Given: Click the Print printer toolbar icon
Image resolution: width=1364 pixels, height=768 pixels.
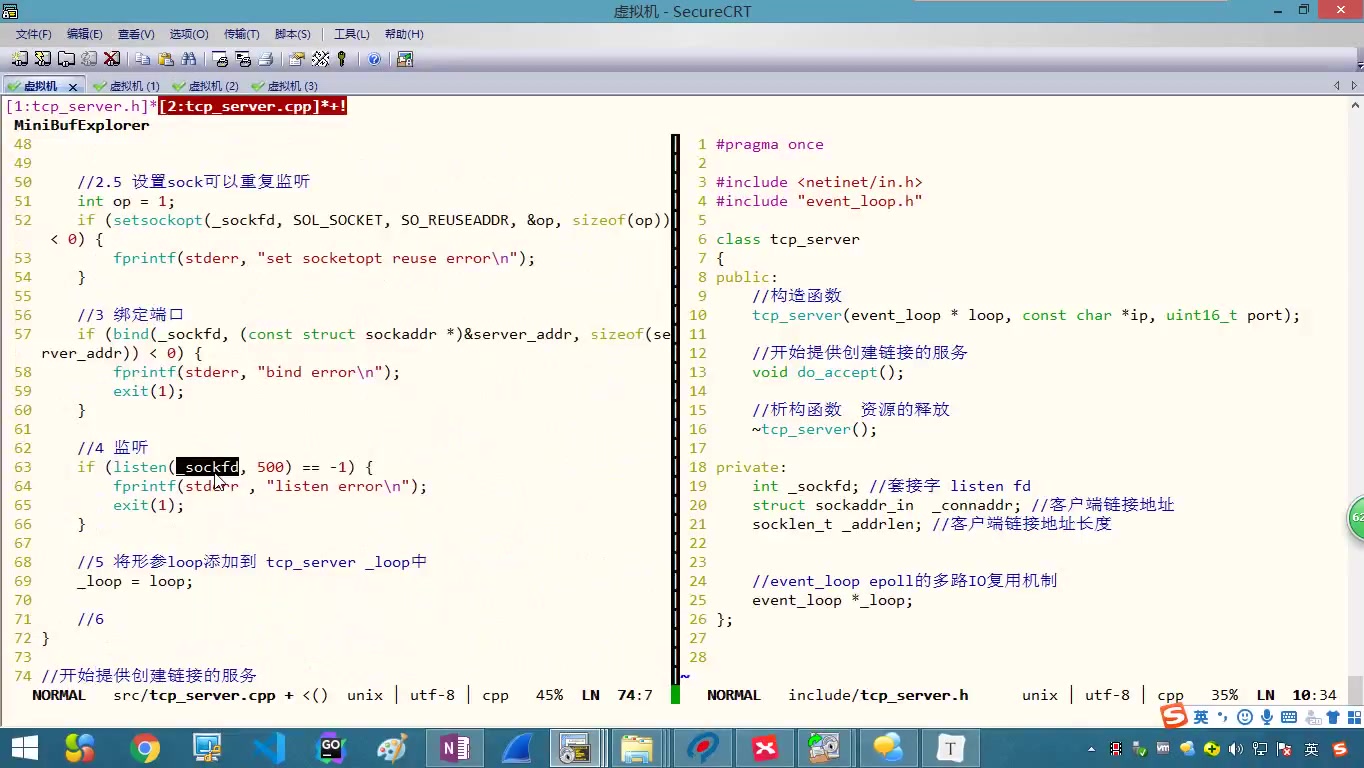Looking at the screenshot, I should click(x=265, y=59).
